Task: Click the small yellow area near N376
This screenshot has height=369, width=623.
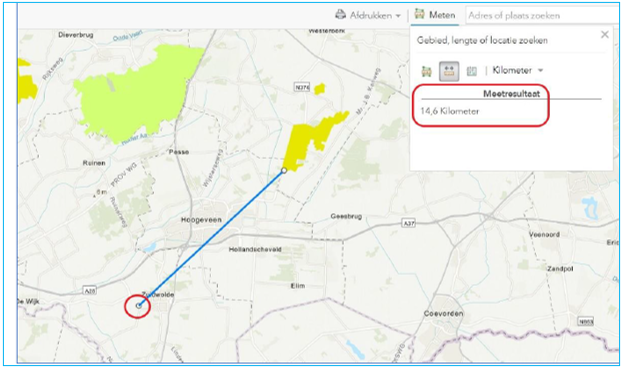Action: pos(319,89)
